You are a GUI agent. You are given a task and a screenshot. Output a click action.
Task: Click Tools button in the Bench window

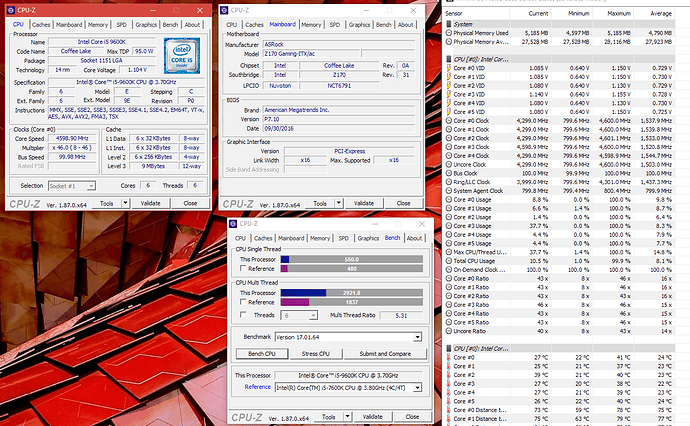point(329,417)
